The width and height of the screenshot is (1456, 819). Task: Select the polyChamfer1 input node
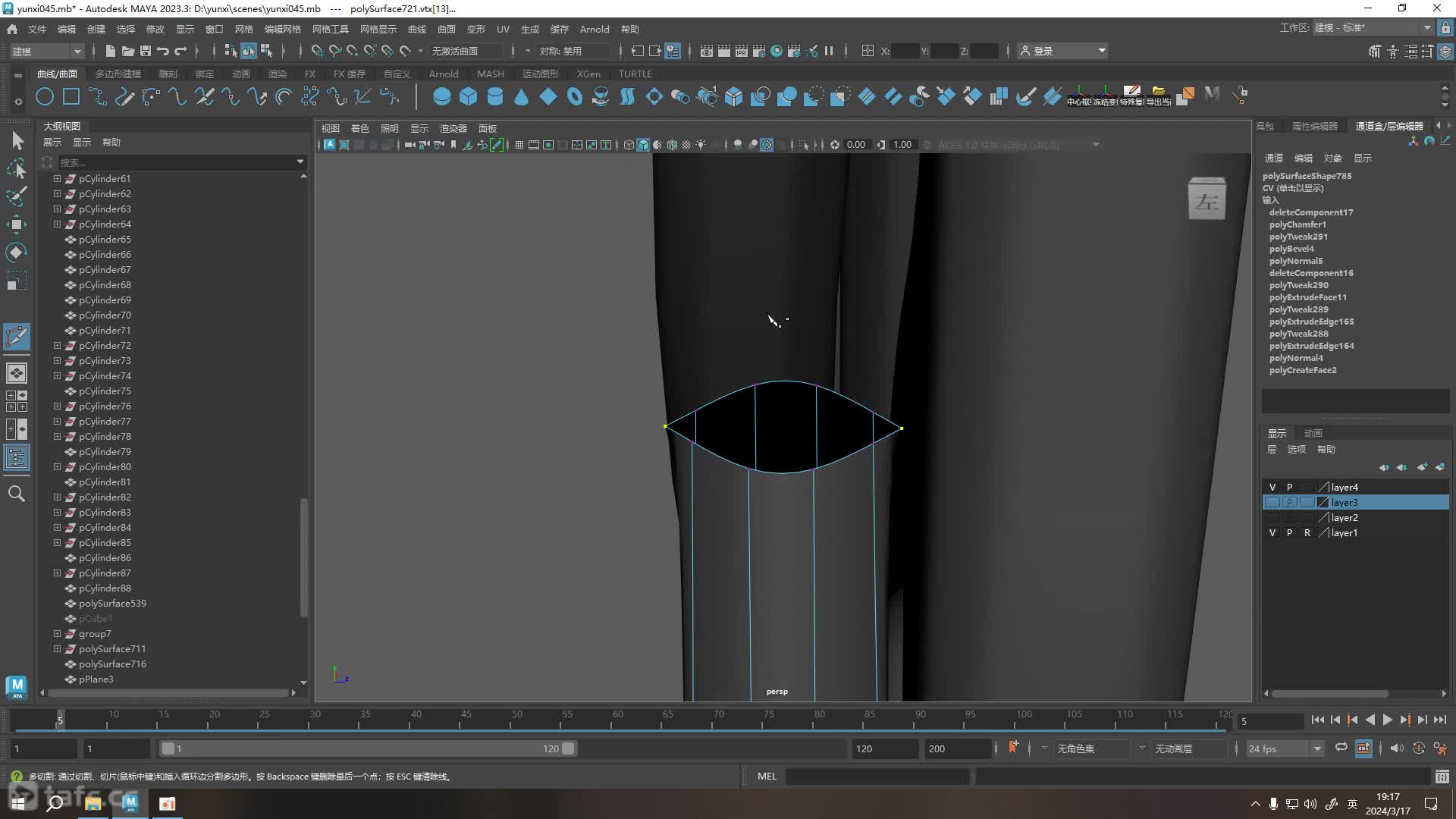click(x=1298, y=224)
